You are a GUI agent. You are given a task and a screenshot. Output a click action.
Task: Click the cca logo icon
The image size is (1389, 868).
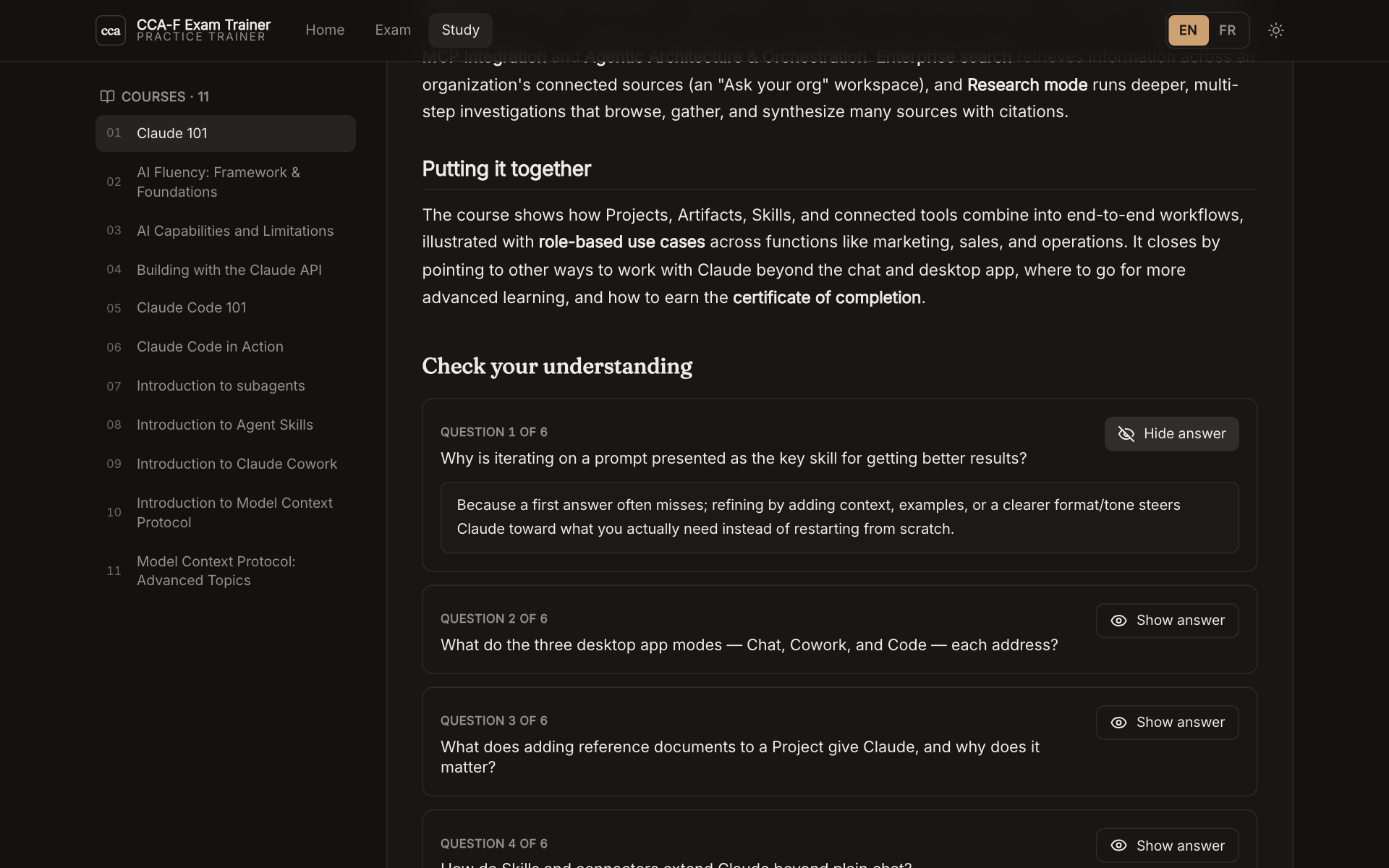tap(111, 30)
